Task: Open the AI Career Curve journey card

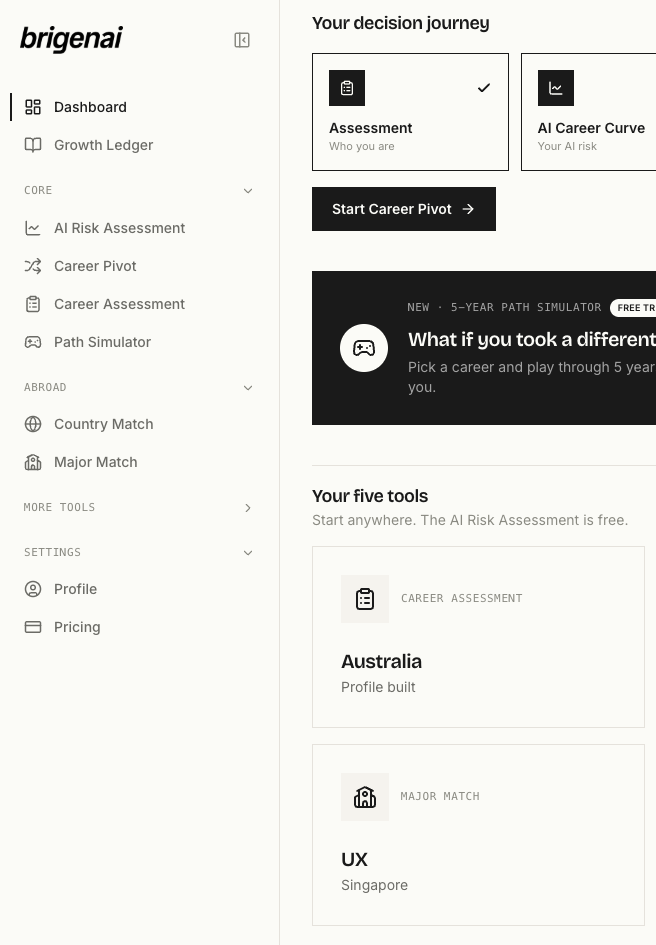Action: tap(588, 112)
